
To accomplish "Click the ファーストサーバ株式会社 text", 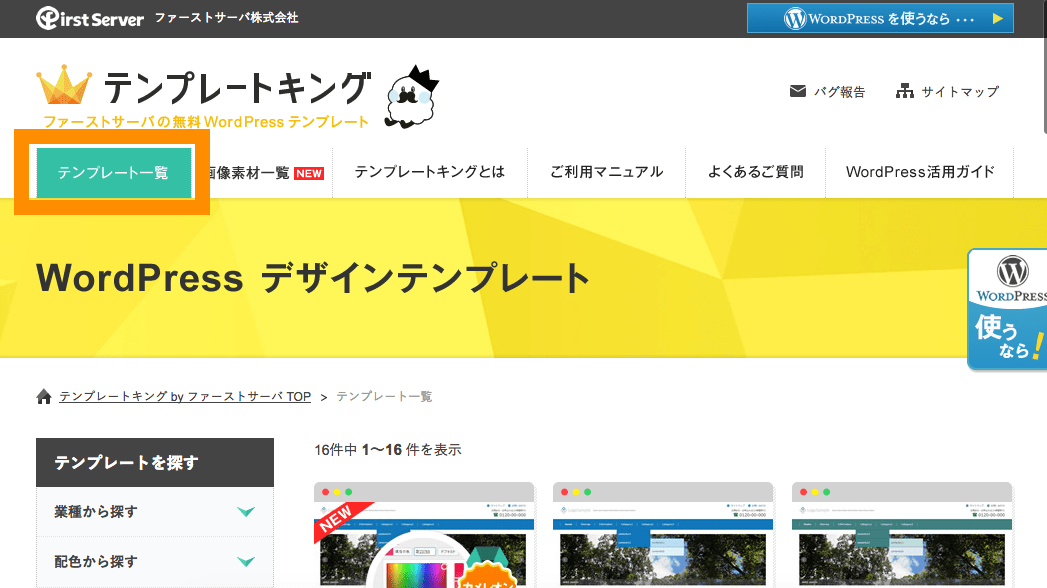I will 226,18.
